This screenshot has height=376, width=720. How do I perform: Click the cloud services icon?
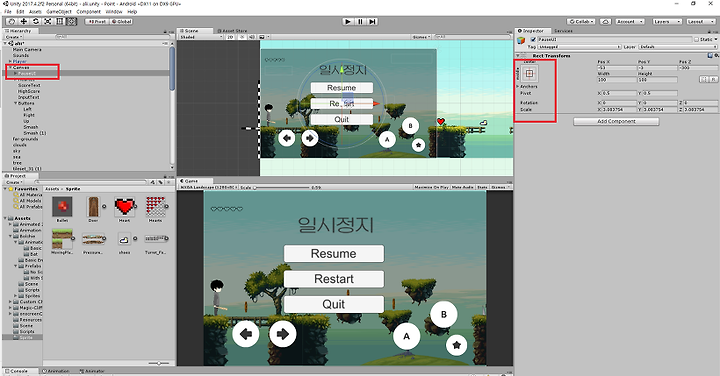click(x=605, y=22)
